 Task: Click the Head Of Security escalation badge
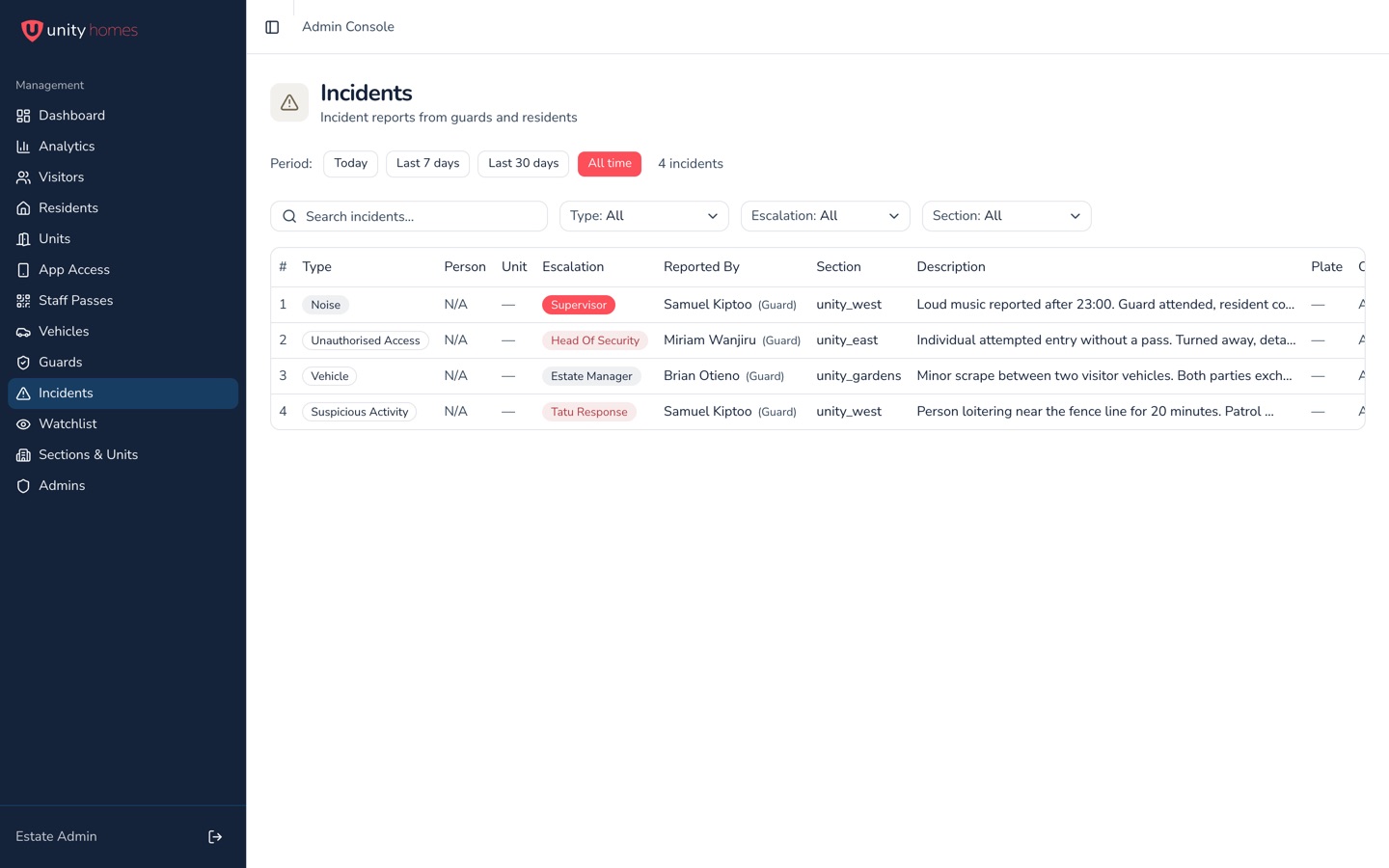click(x=595, y=340)
